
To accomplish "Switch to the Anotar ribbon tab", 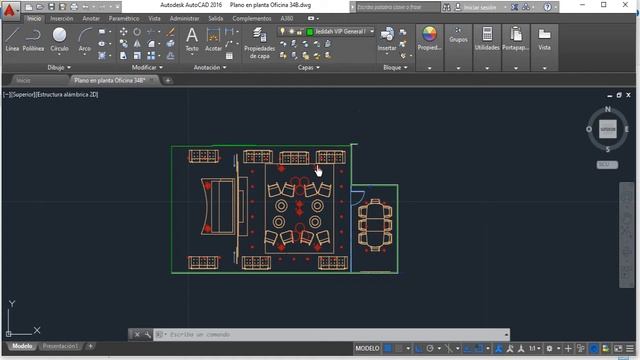I will coord(91,18).
